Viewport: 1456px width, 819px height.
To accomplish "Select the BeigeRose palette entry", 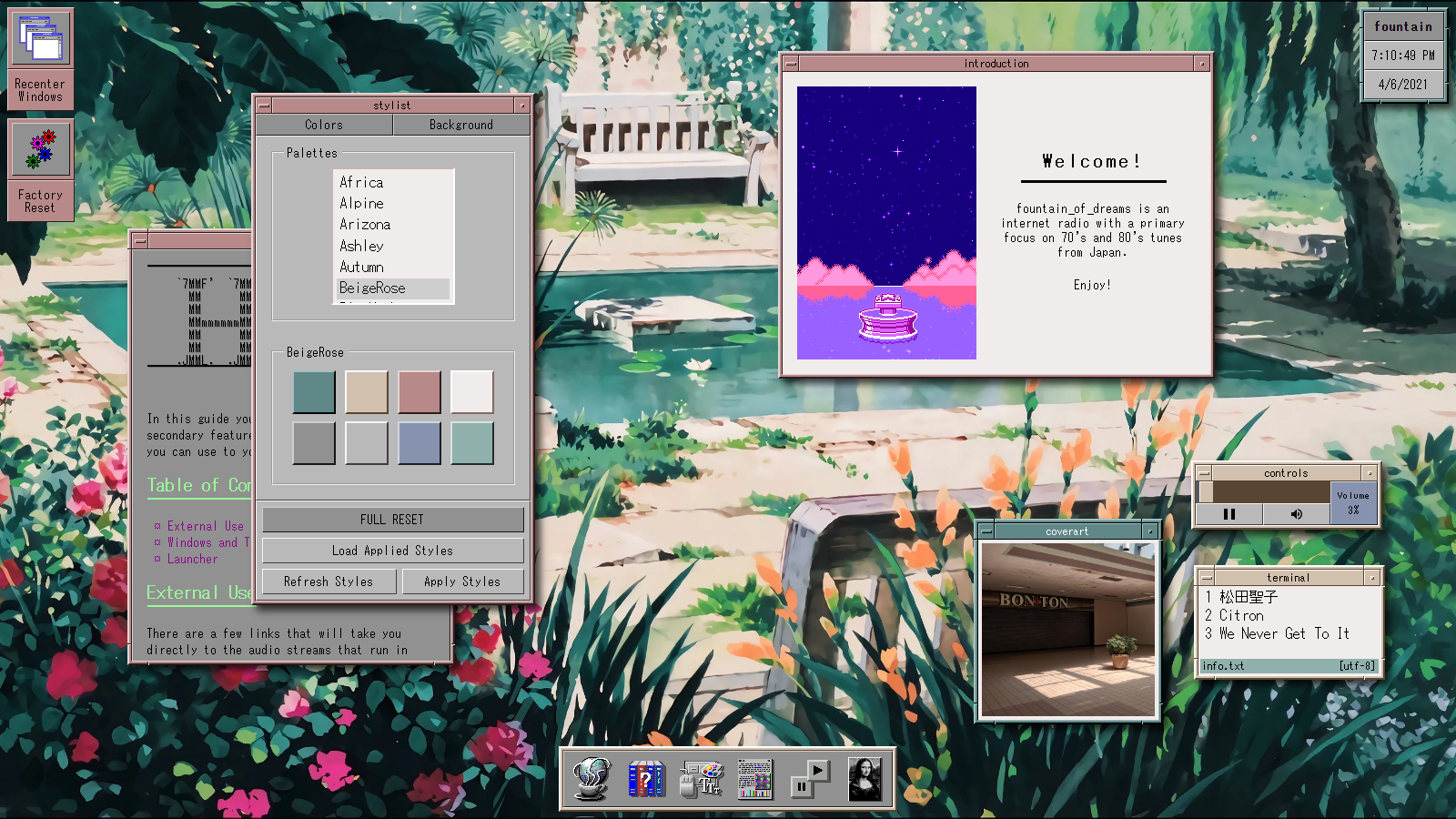I will pos(394,288).
